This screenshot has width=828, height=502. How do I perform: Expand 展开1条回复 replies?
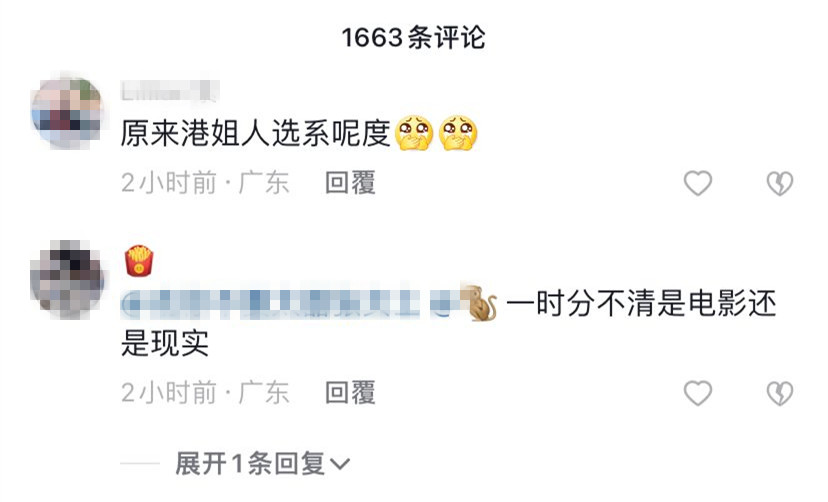(262, 463)
